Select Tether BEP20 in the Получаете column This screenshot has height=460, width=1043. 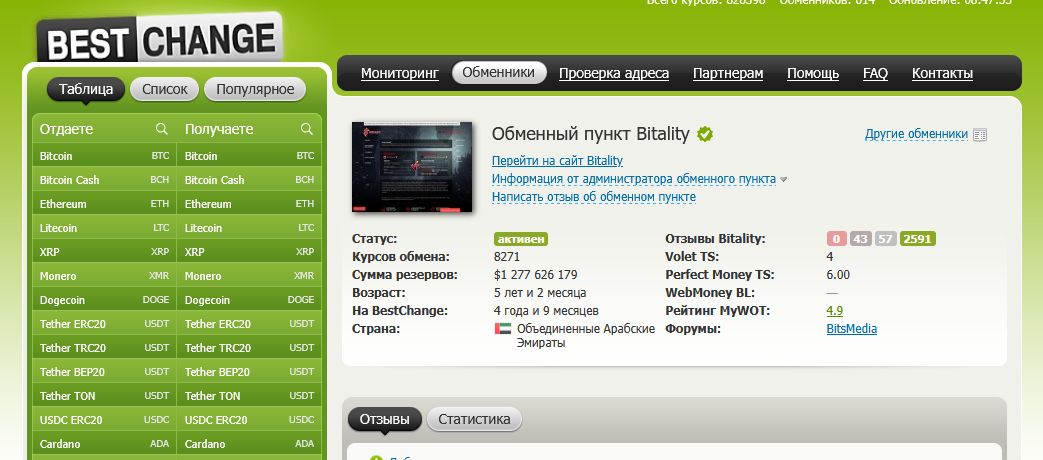[249, 372]
